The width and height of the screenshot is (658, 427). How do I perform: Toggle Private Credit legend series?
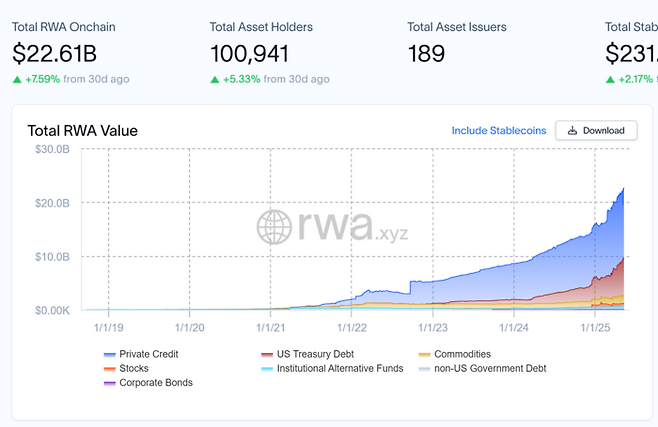145,354
